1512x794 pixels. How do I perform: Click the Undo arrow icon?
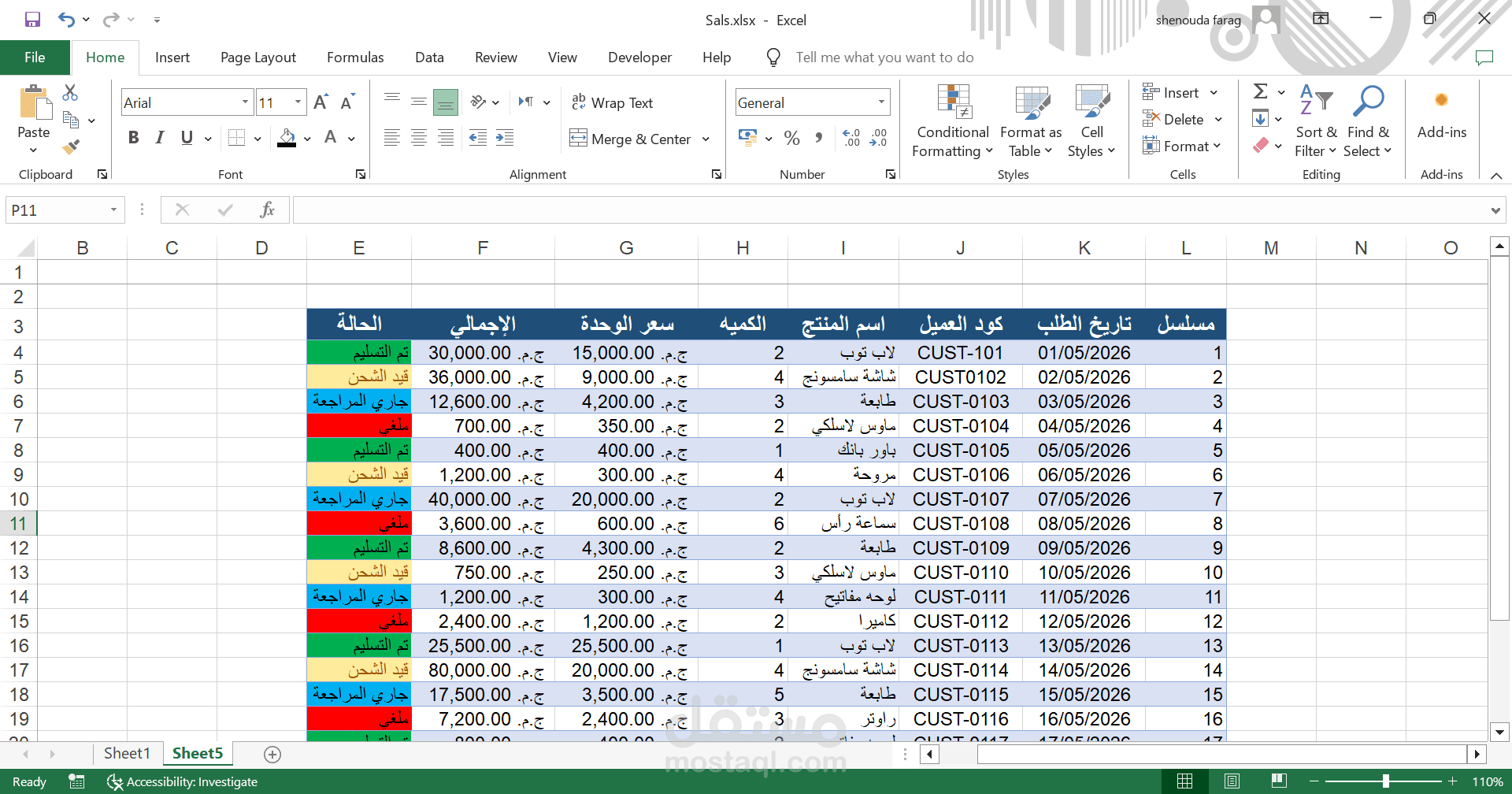[66, 20]
